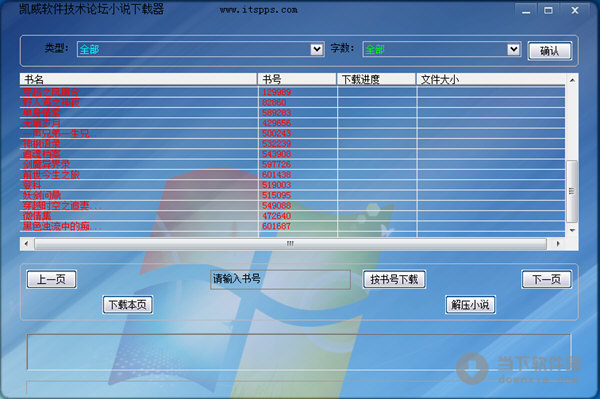This screenshot has height=399, width=600.
Task: Click book number 549088
Action: coord(276,205)
